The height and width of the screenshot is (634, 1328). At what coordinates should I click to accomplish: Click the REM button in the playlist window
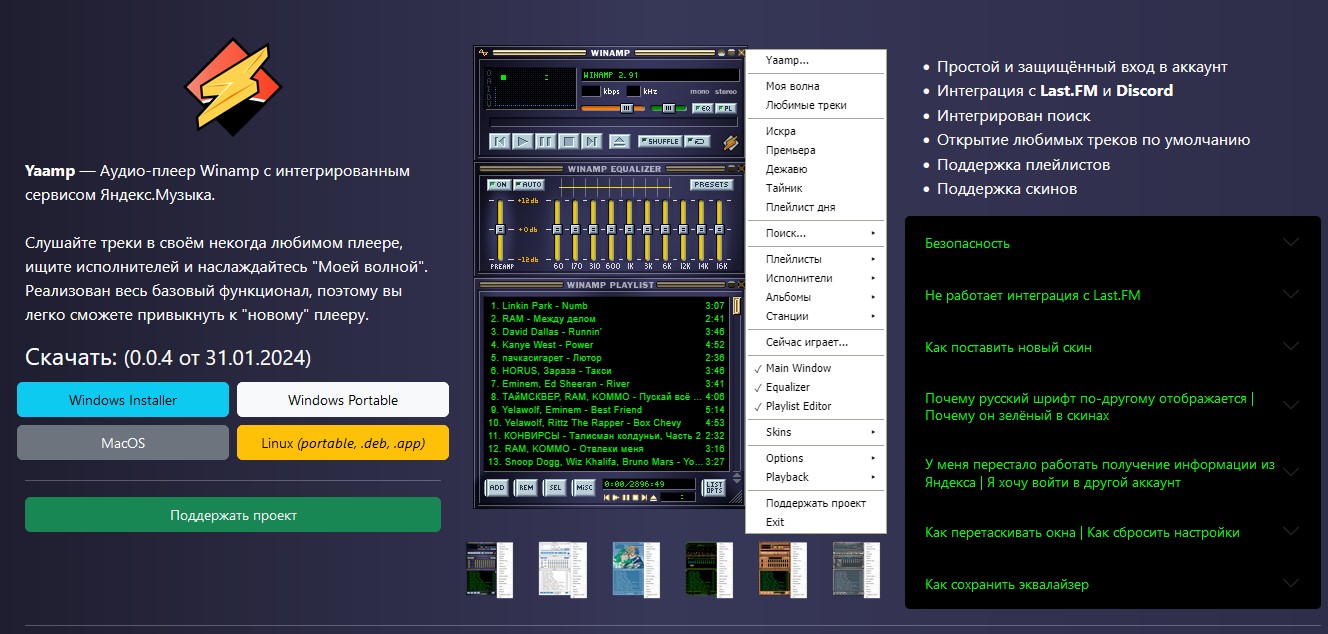[x=525, y=487]
